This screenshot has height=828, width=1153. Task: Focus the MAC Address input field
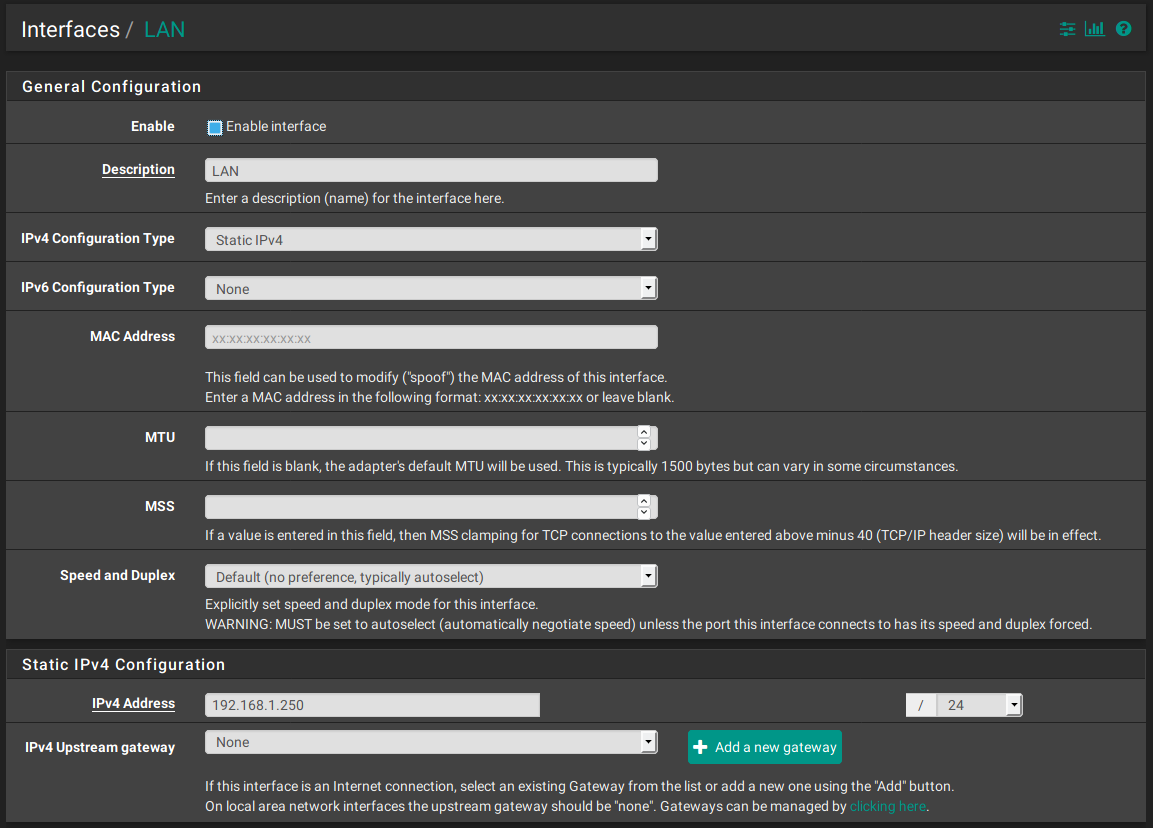[431, 338]
